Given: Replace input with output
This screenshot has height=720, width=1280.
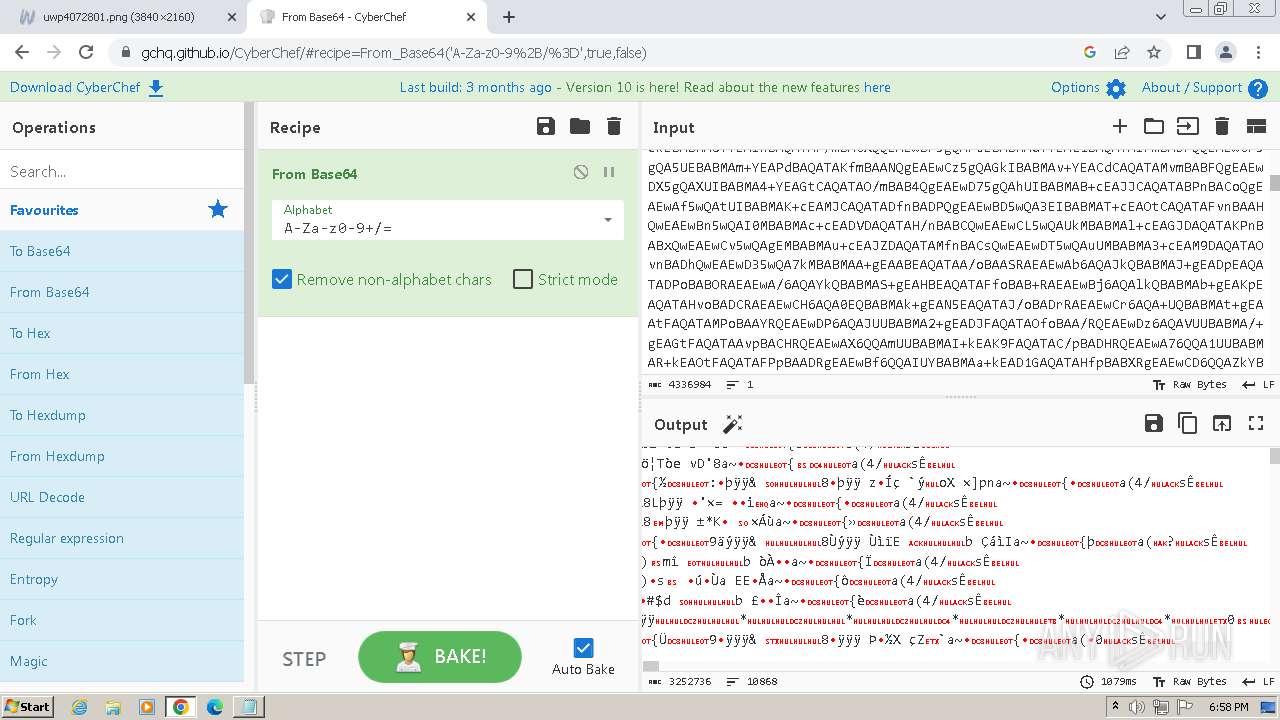Looking at the screenshot, I should coord(1221,423).
